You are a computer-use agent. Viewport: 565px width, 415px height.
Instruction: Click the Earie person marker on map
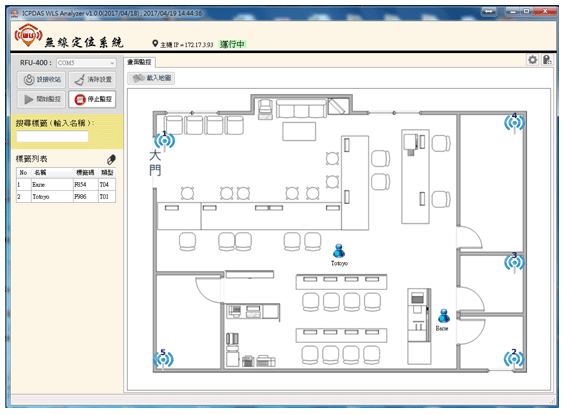click(444, 316)
